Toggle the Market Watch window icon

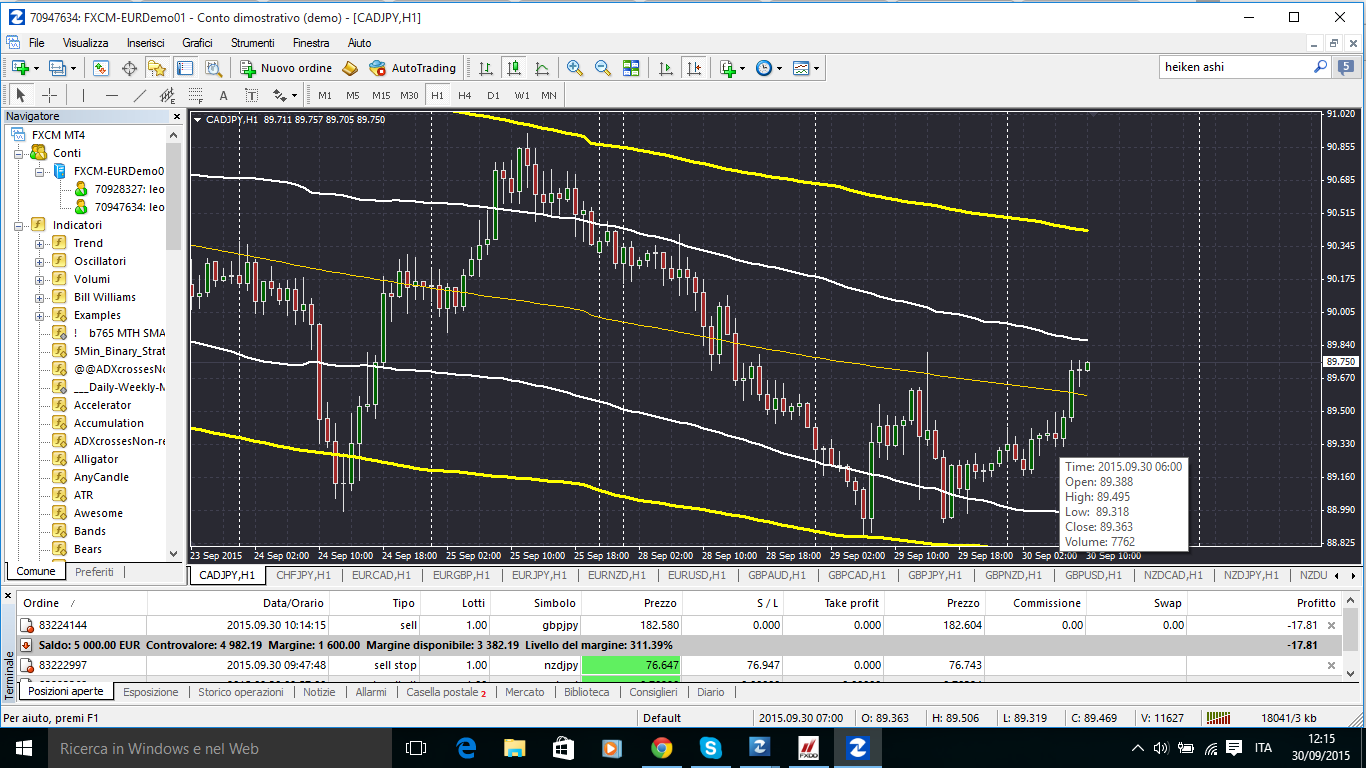point(101,68)
